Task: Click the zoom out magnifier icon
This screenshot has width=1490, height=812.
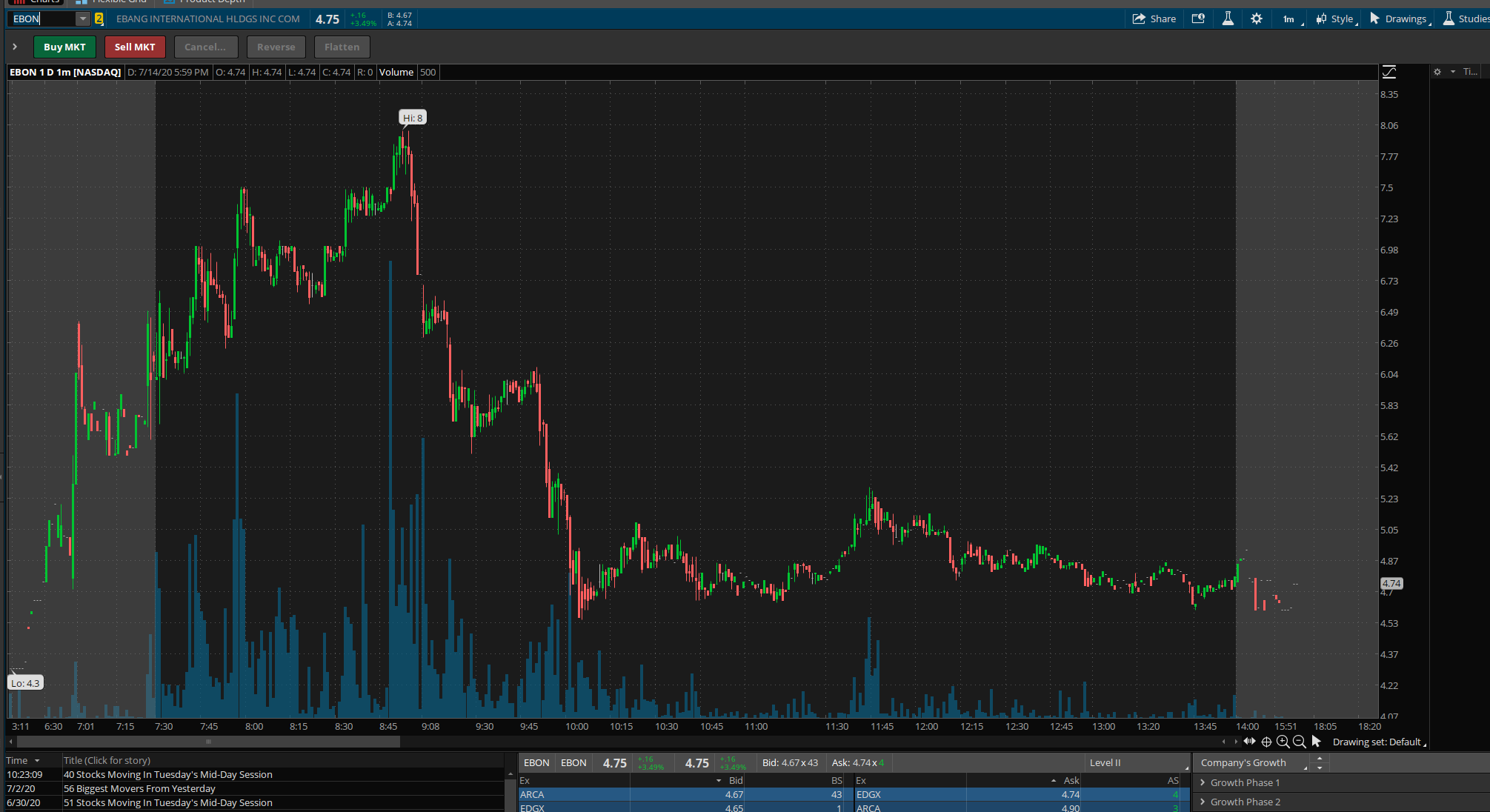Action: 1299,742
